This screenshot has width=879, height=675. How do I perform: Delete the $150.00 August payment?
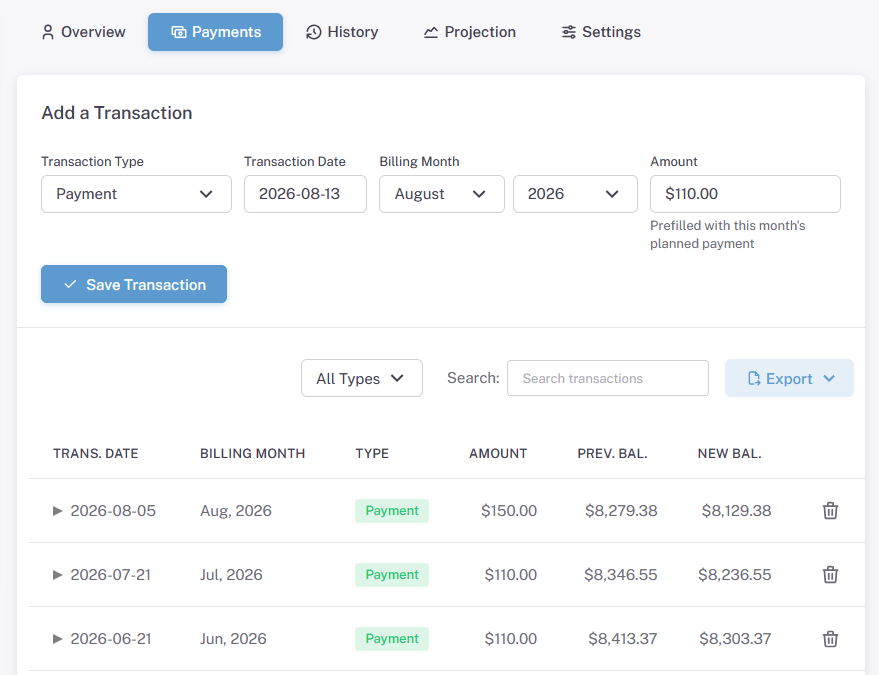click(830, 511)
